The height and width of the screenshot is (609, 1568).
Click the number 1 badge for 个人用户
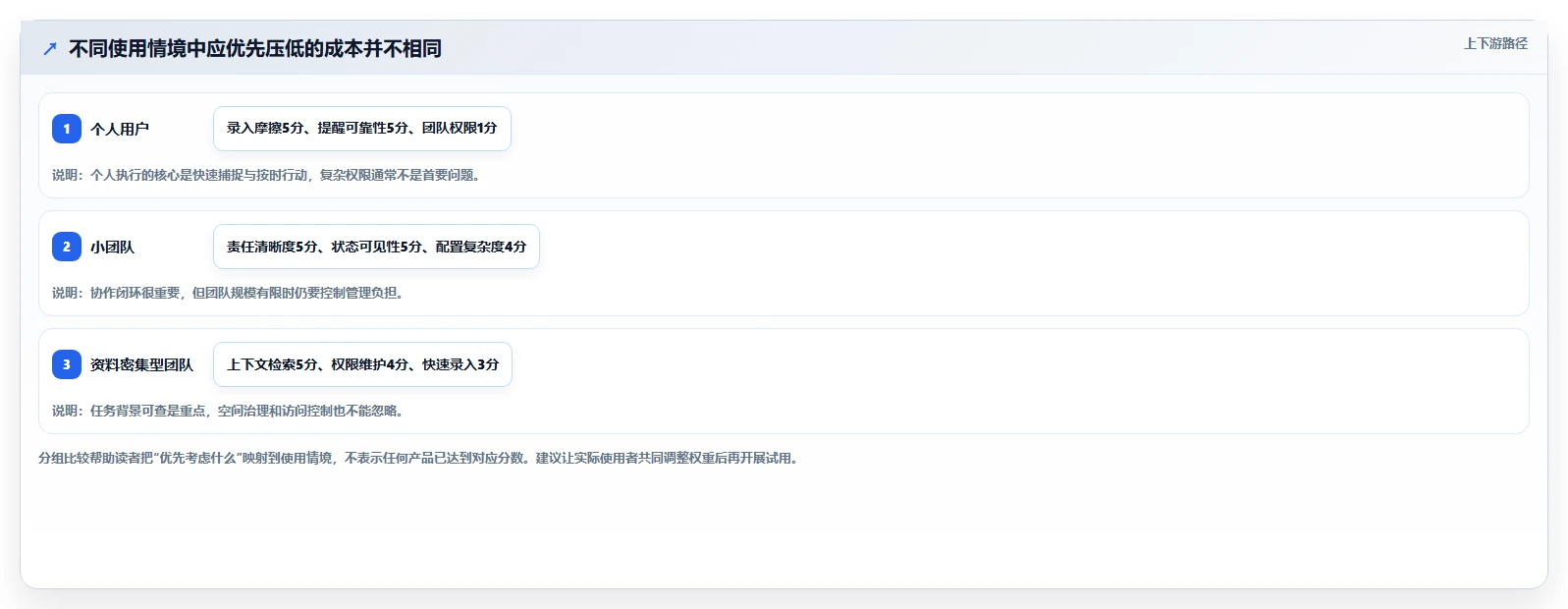click(67, 129)
